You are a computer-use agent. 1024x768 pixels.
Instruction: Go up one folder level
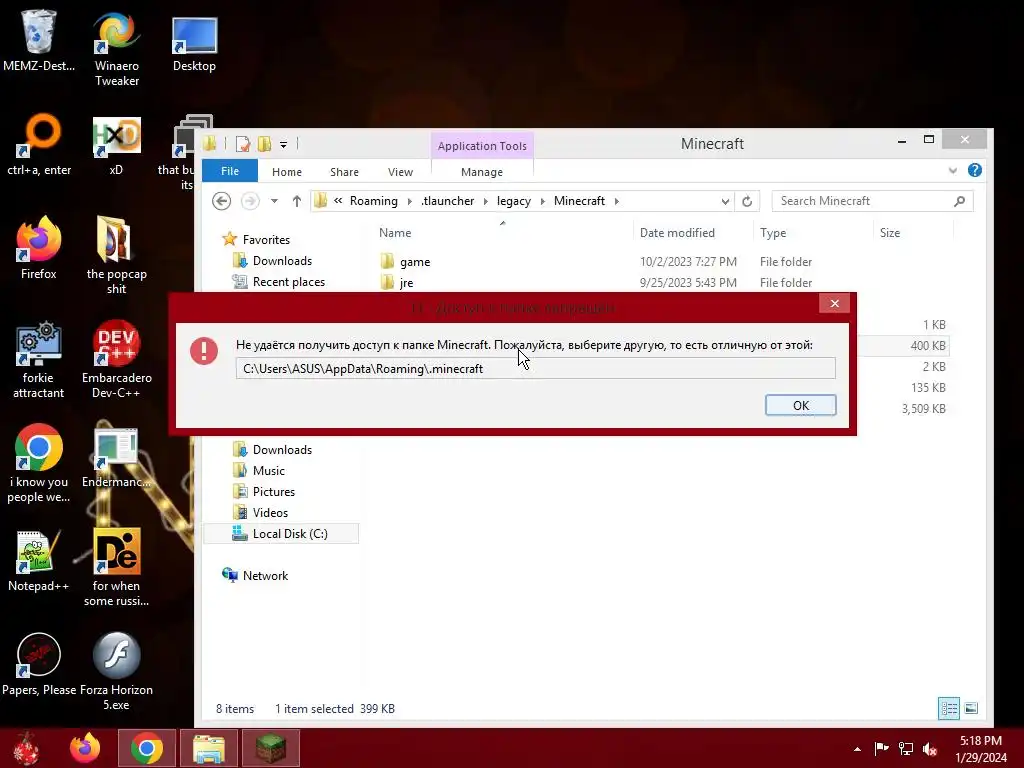(296, 201)
